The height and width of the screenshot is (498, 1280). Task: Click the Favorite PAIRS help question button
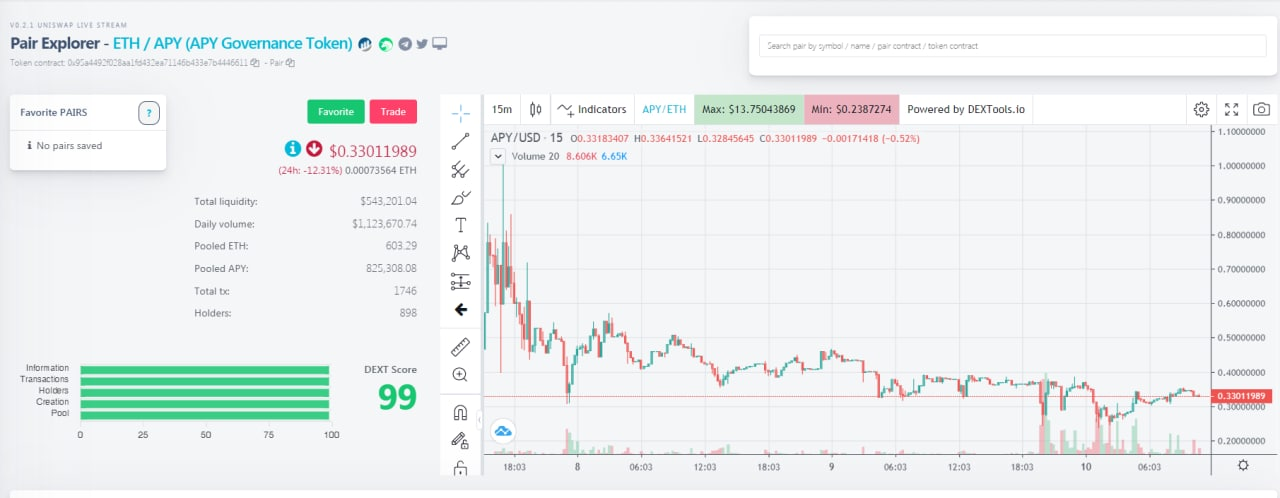tap(149, 113)
